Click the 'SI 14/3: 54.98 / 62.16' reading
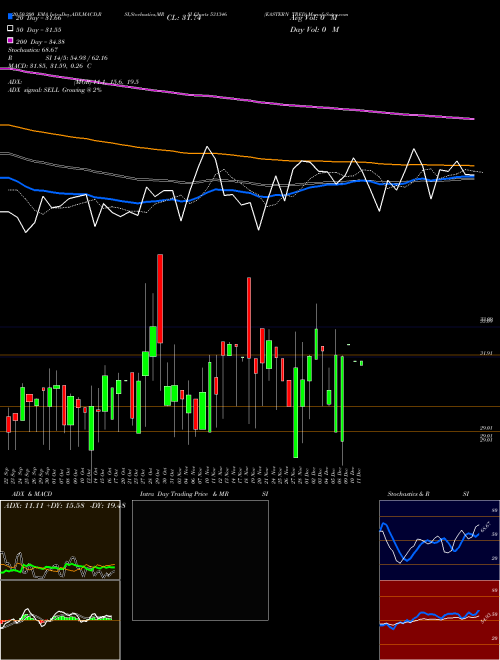Image resolution: width=500 pixels, height=660 pixels. coord(77,58)
